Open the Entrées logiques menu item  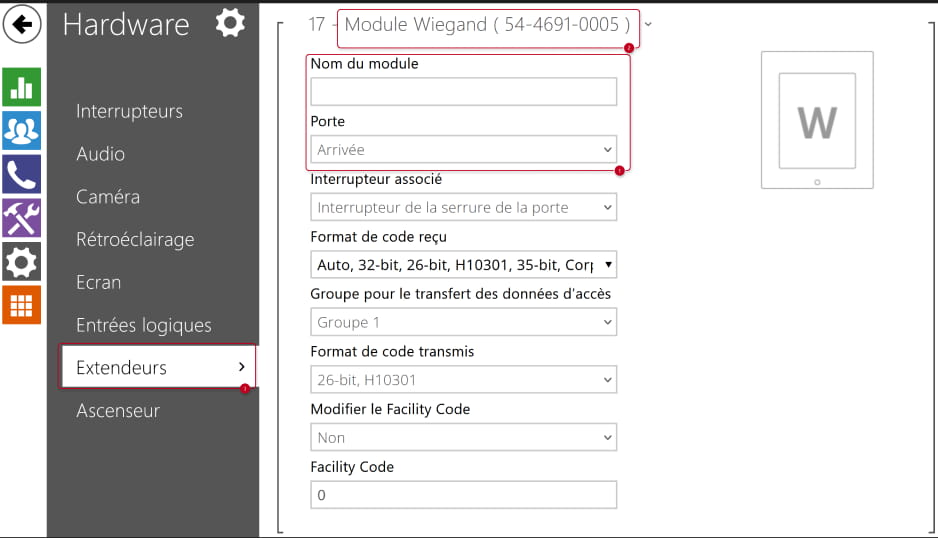tap(144, 326)
